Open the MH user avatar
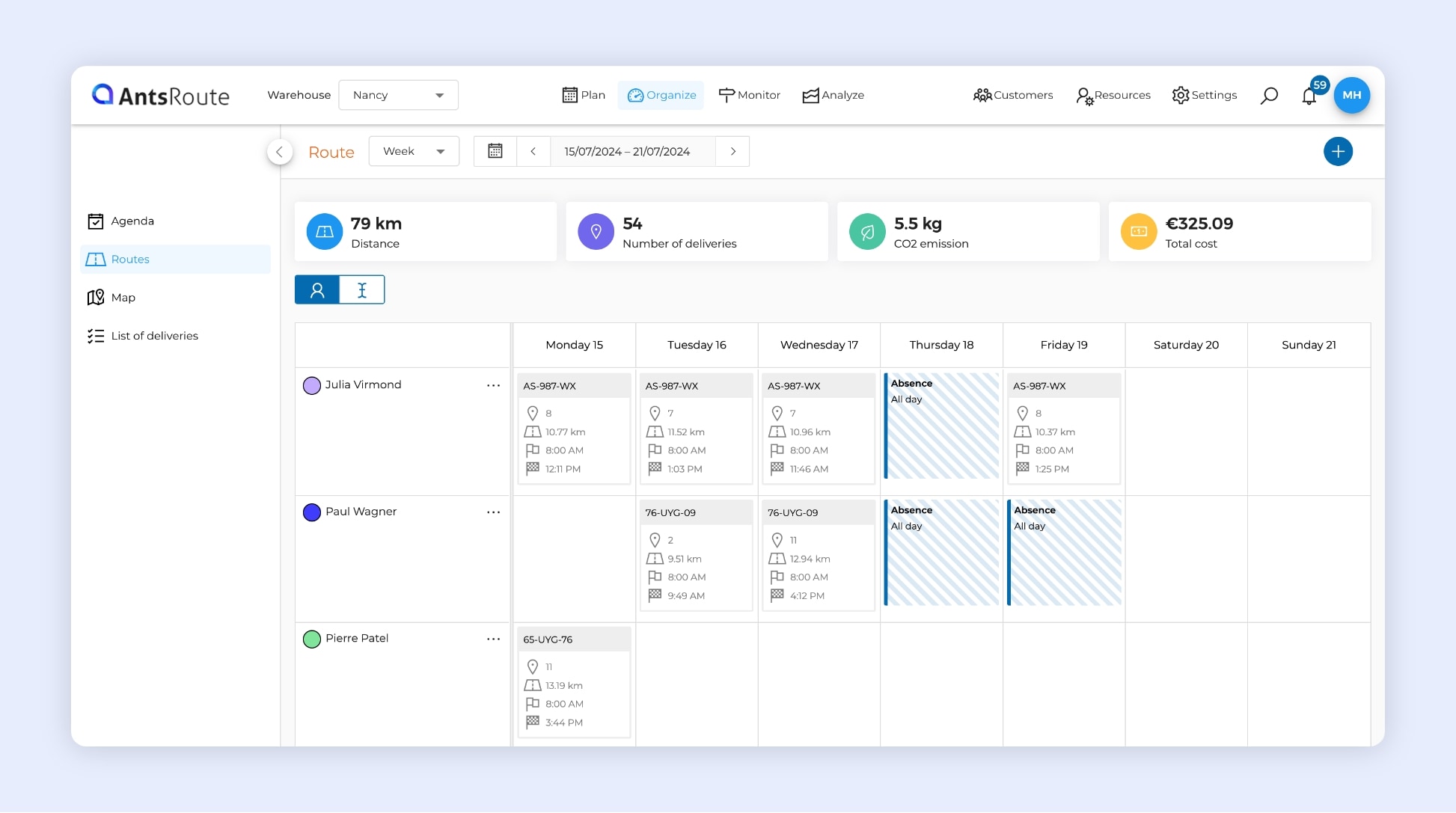This screenshot has width=1456, height=813. 1351,96
